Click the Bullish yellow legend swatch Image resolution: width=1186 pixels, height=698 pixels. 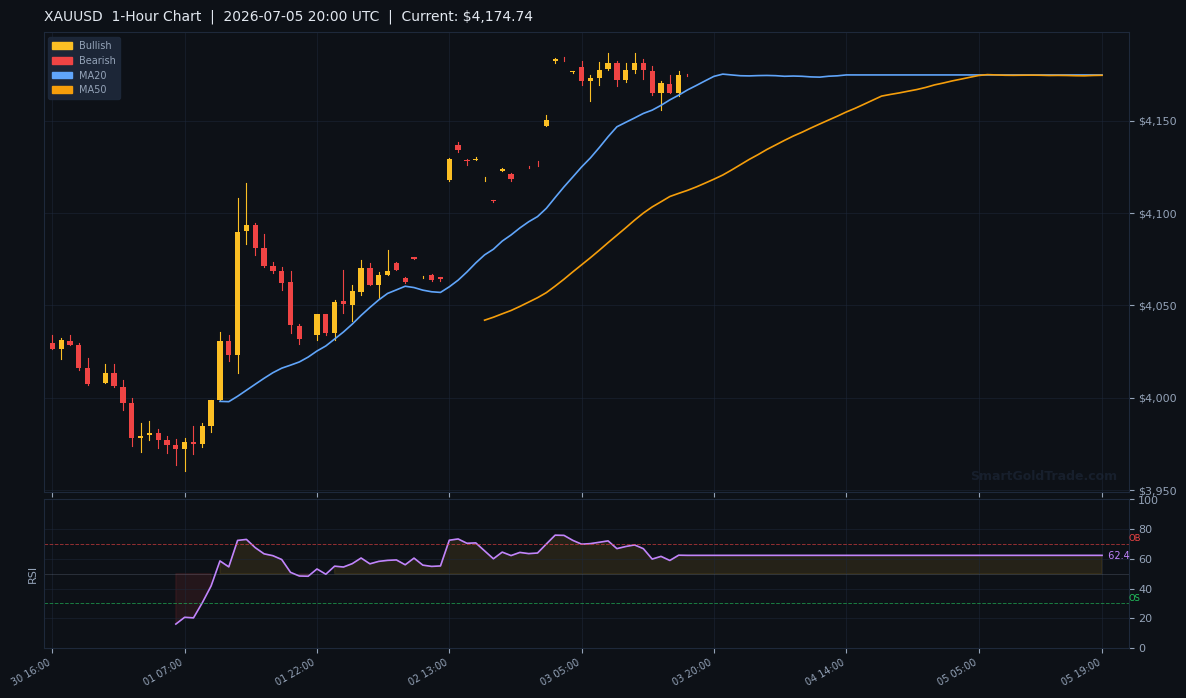[x=62, y=46]
